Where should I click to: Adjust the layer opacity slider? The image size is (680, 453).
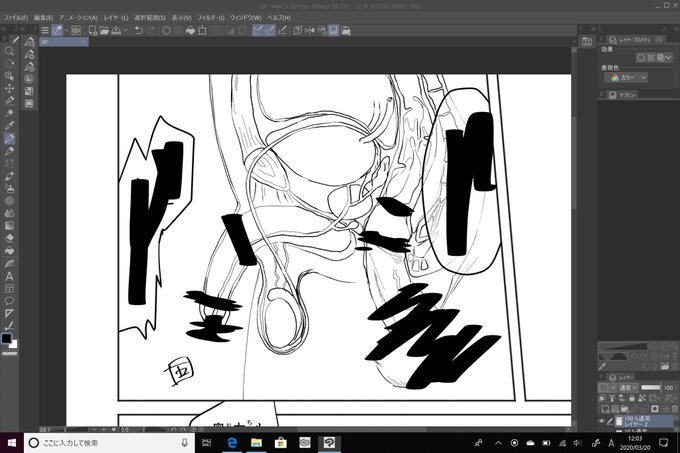pyautogui.click(x=651, y=388)
